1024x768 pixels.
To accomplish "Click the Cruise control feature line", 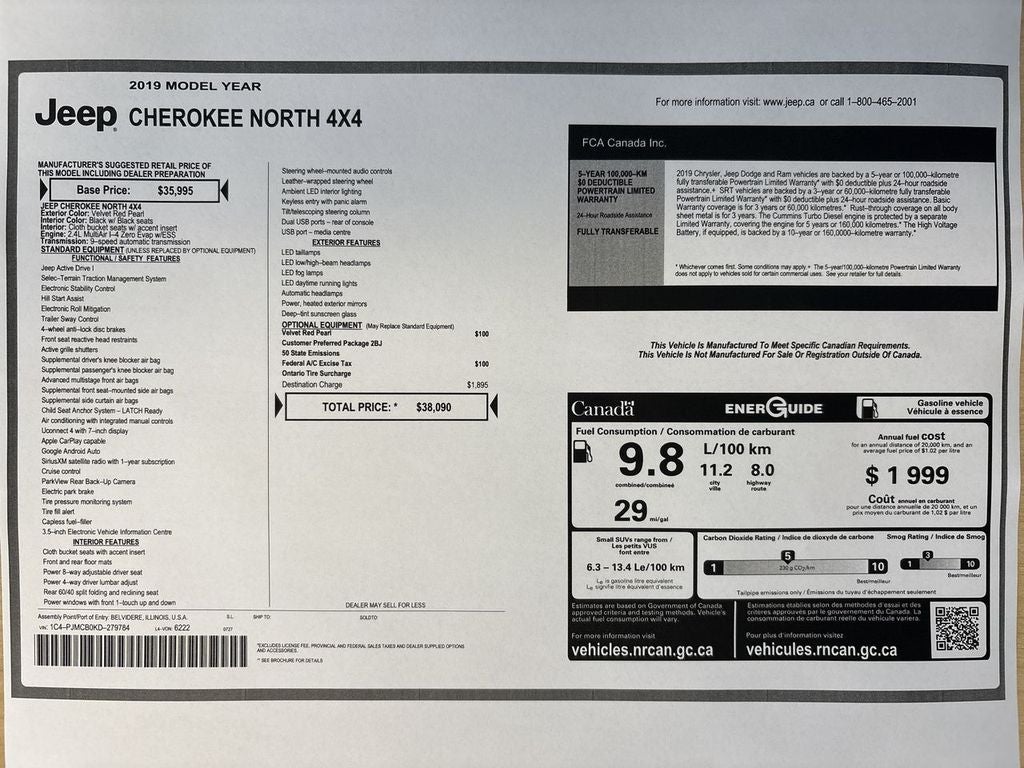I will click(61, 472).
